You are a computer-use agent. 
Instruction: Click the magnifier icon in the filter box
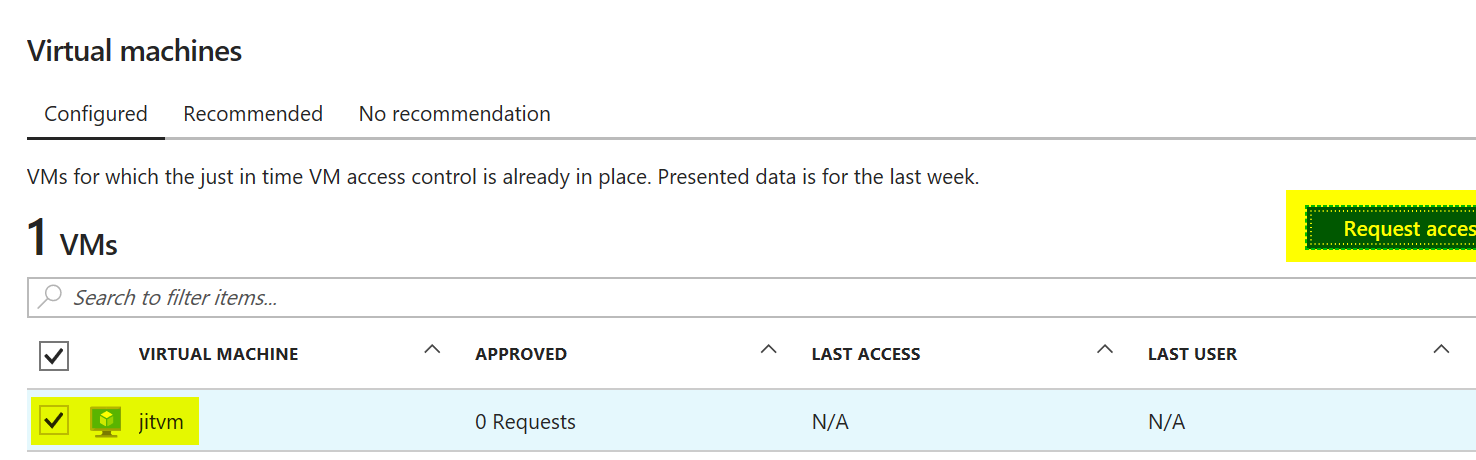pos(49,297)
